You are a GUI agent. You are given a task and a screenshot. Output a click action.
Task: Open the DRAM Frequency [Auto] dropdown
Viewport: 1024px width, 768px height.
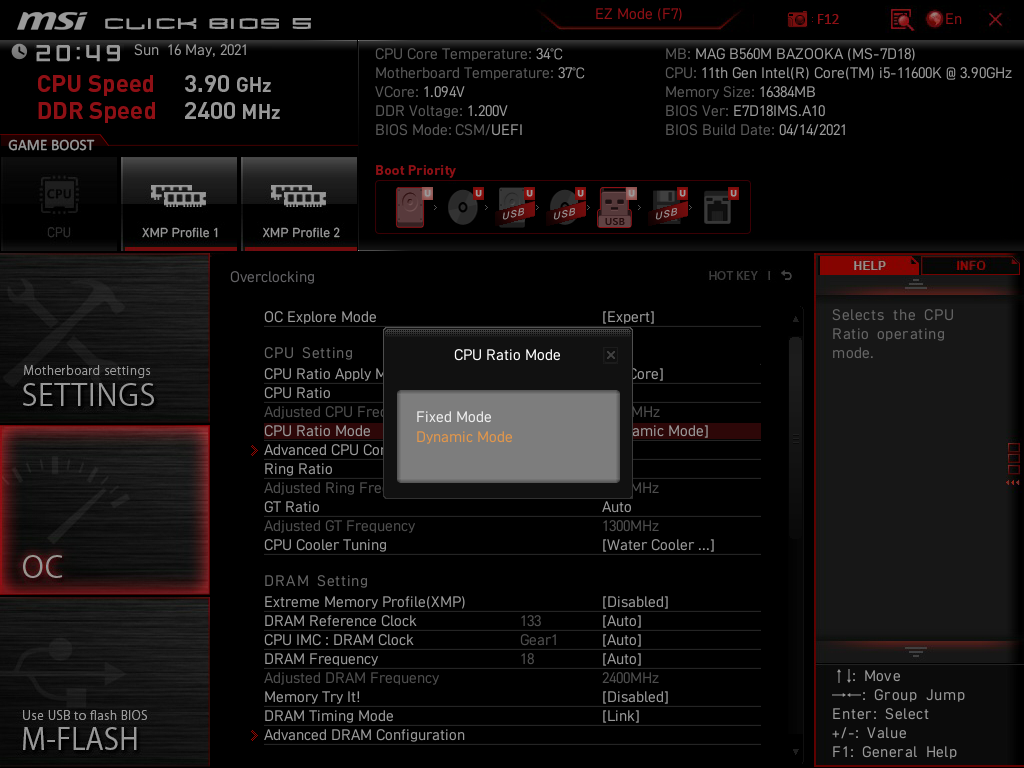[x=622, y=658]
